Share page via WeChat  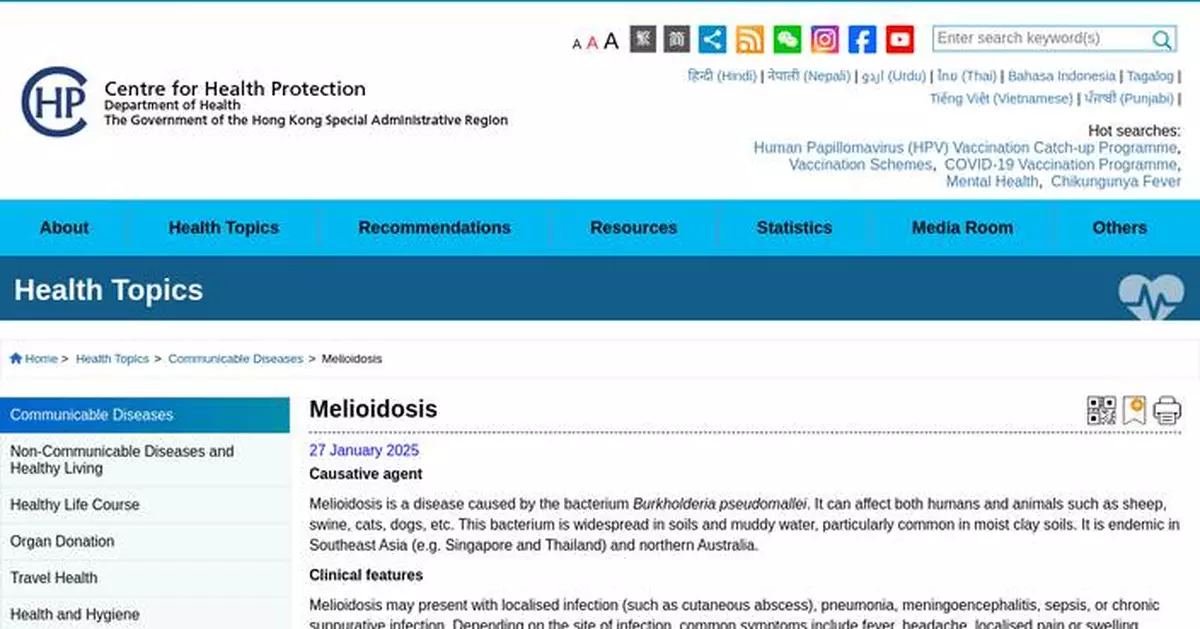pyautogui.click(x=786, y=39)
